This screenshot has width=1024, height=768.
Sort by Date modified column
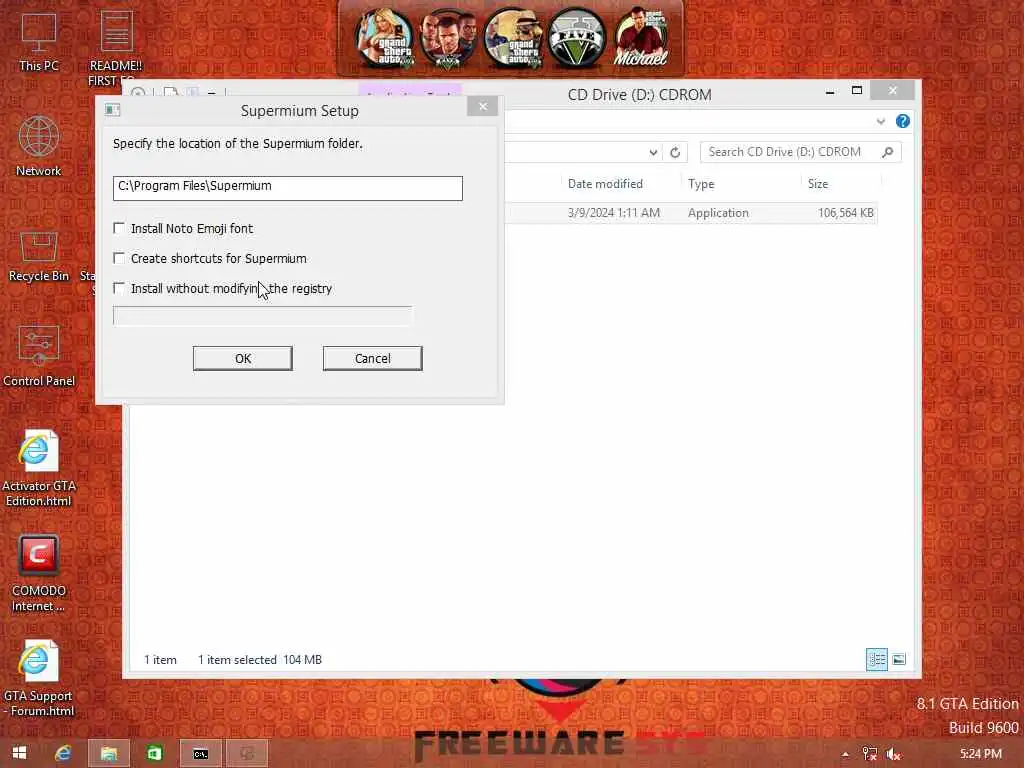click(x=605, y=184)
